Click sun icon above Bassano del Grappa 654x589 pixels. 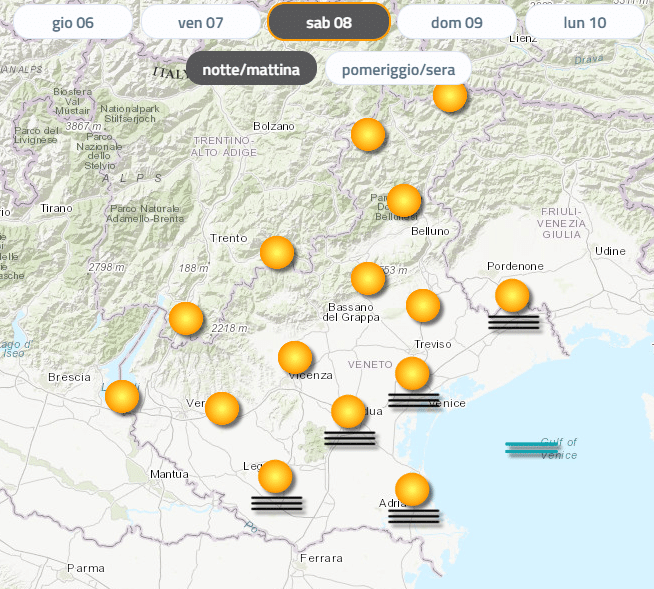click(368, 279)
